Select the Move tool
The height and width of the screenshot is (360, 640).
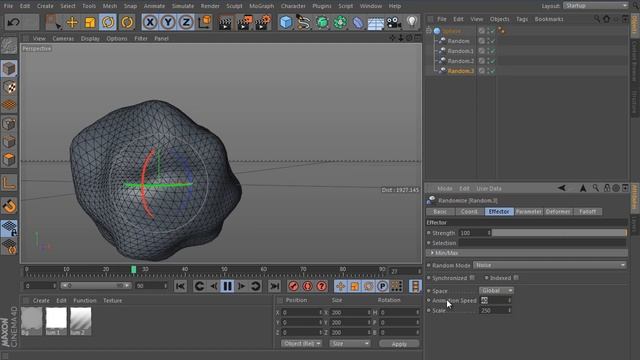[72, 22]
